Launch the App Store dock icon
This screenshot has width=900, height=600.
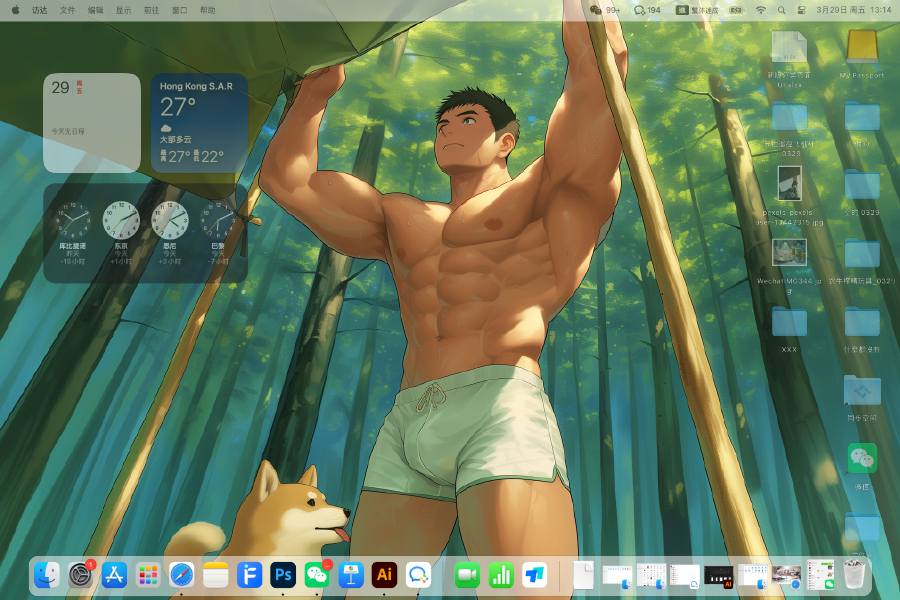pos(115,575)
